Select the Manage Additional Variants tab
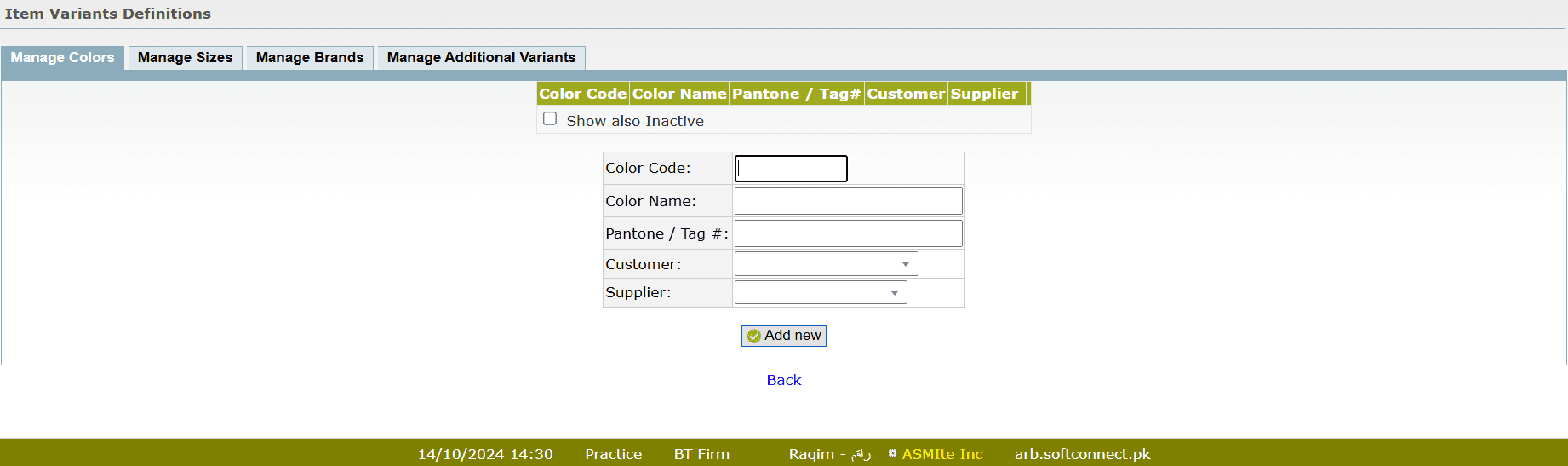The image size is (1568, 466). 481,58
